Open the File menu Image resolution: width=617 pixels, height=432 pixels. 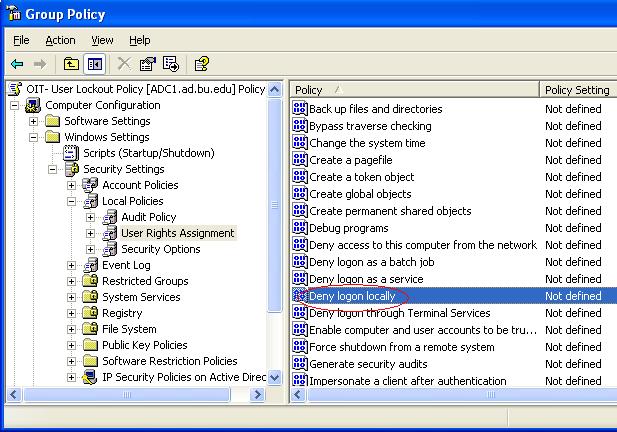click(21, 40)
